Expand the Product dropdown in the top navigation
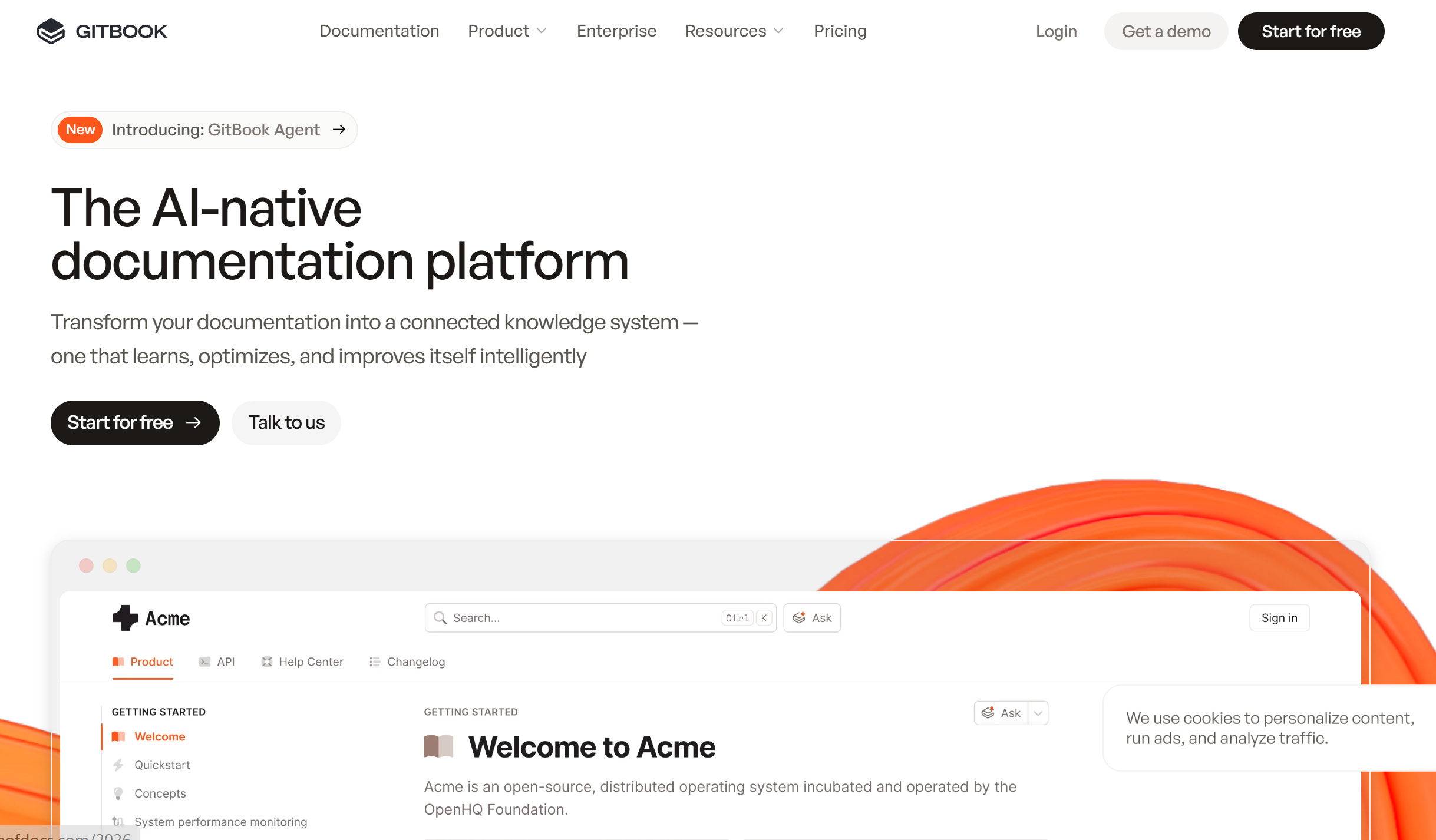1436x840 pixels. click(x=507, y=31)
